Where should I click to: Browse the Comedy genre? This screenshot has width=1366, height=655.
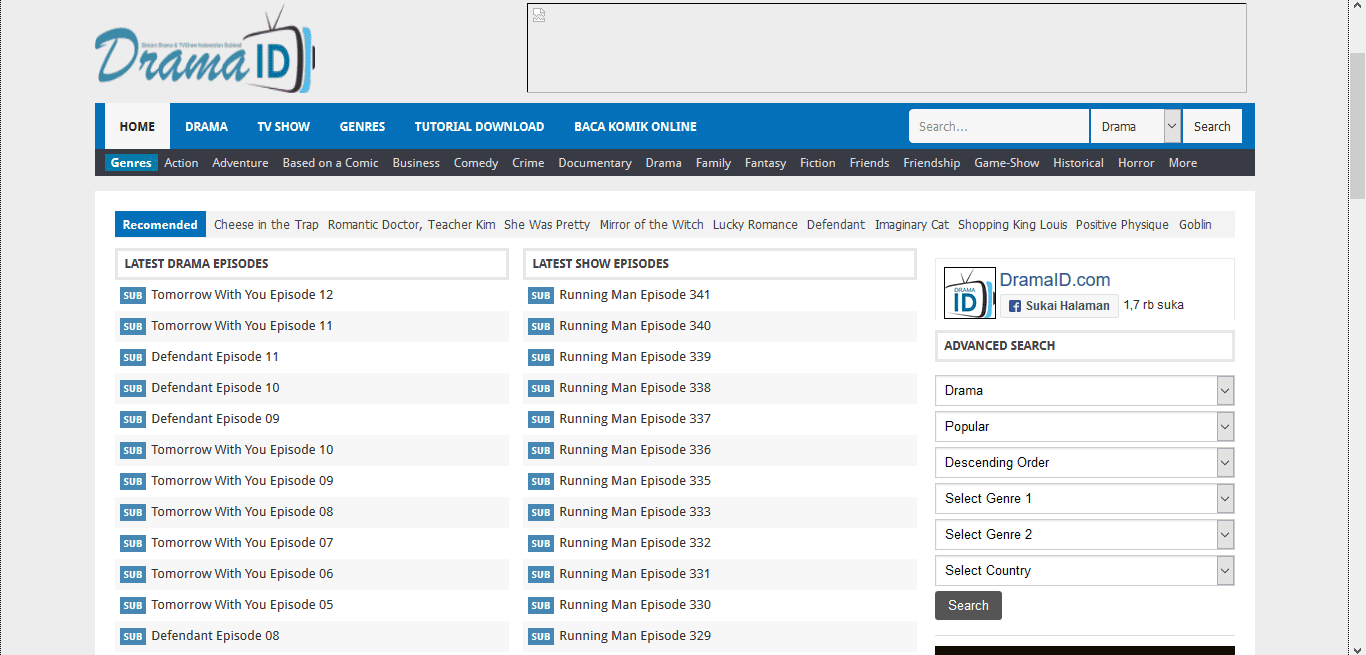(476, 163)
